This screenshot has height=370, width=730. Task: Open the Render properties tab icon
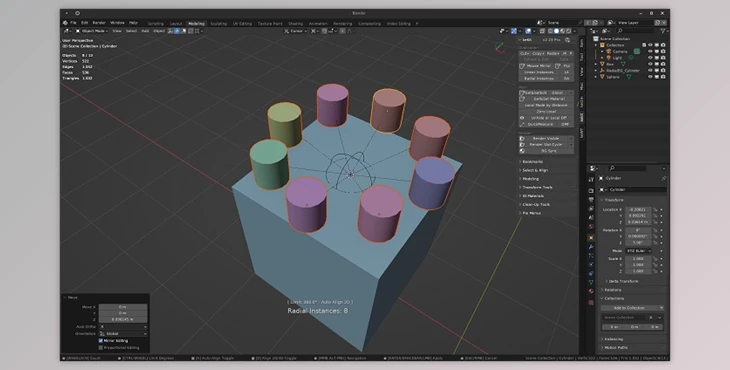(591, 191)
